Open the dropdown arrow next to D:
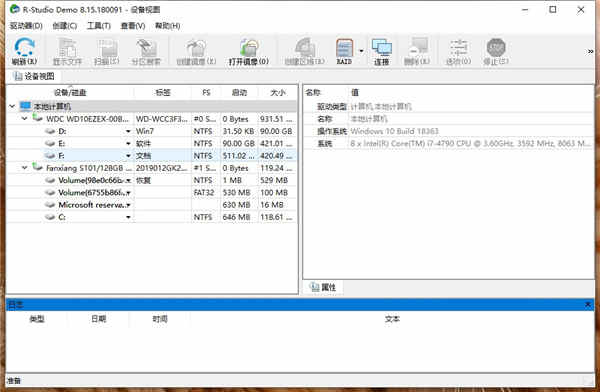The image size is (600, 392). [128, 131]
